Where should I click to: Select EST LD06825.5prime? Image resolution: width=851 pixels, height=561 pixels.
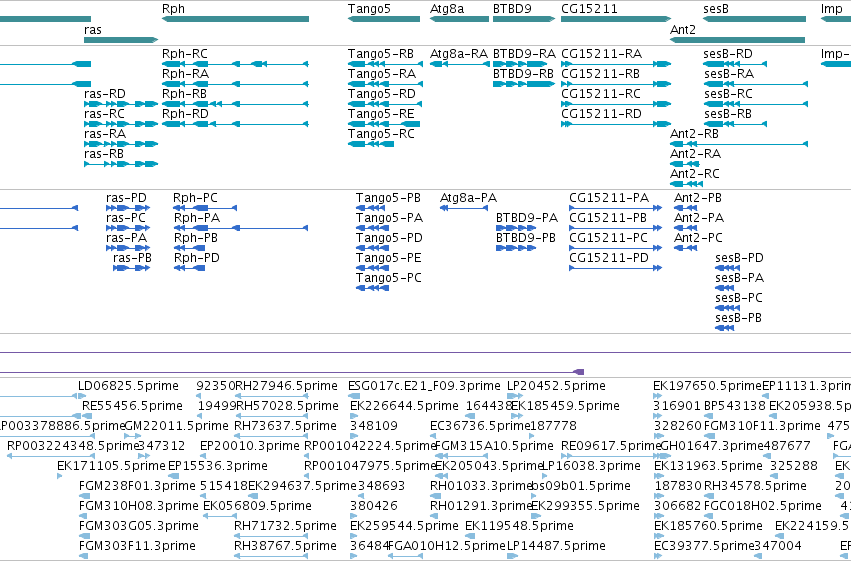click(82, 396)
